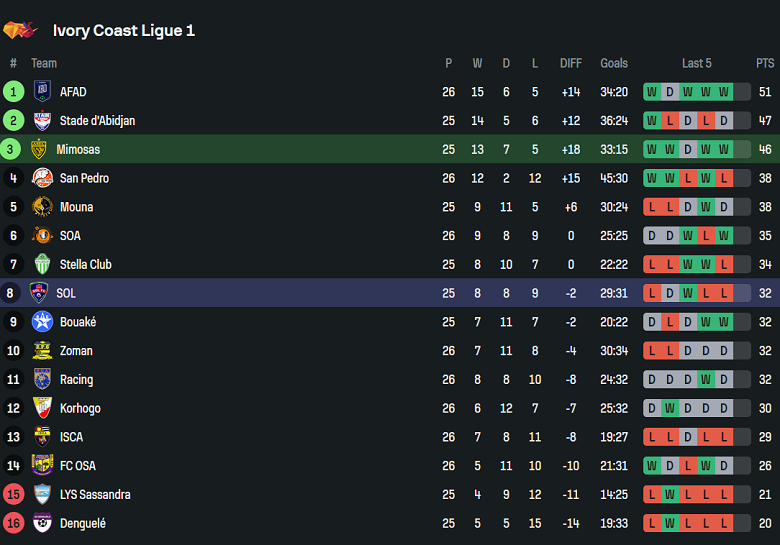Click the Mimosas team badge
This screenshot has height=545, width=780.
point(40,150)
